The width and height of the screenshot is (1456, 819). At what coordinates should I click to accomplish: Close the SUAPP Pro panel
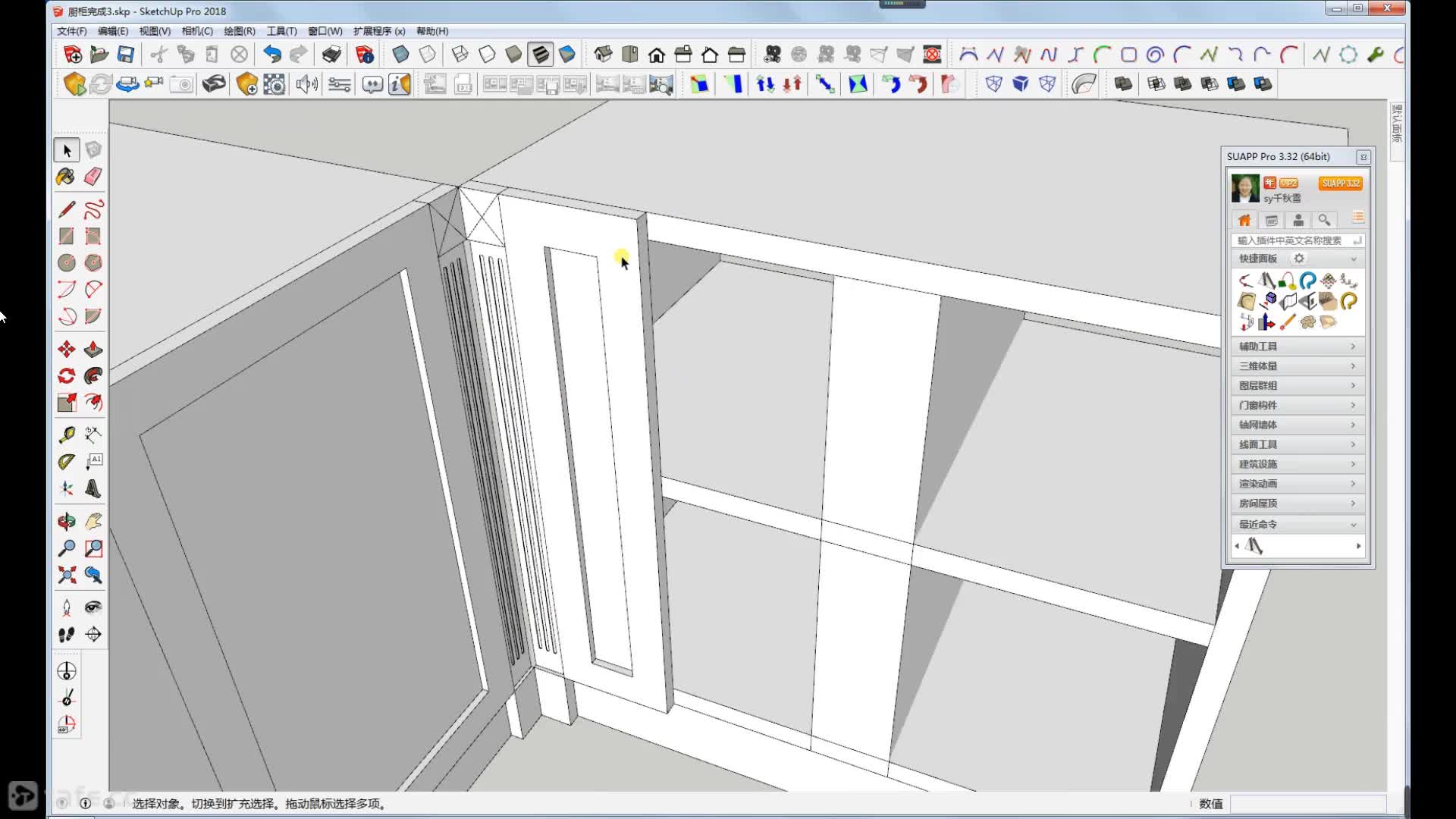(1363, 157)
